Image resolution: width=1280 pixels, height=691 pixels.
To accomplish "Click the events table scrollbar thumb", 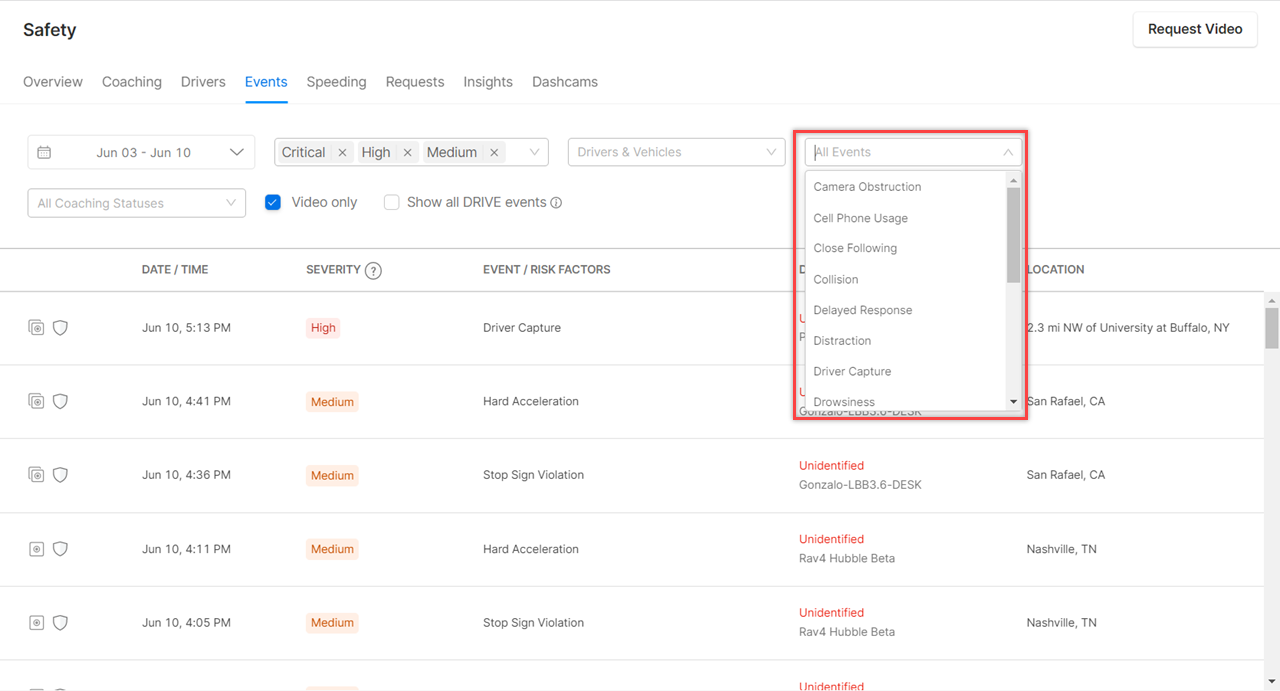I will [1272, 327].
